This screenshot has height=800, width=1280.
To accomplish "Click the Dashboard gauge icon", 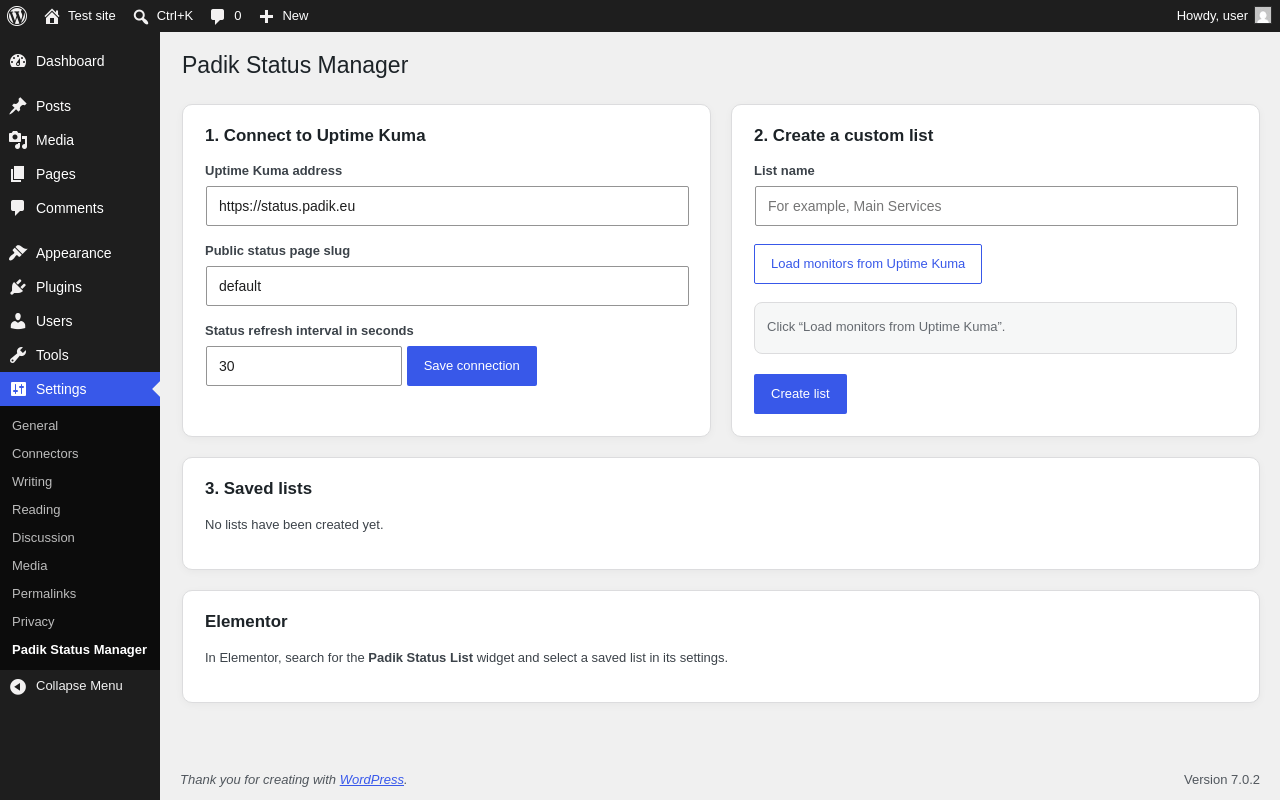I will point(18,61).
